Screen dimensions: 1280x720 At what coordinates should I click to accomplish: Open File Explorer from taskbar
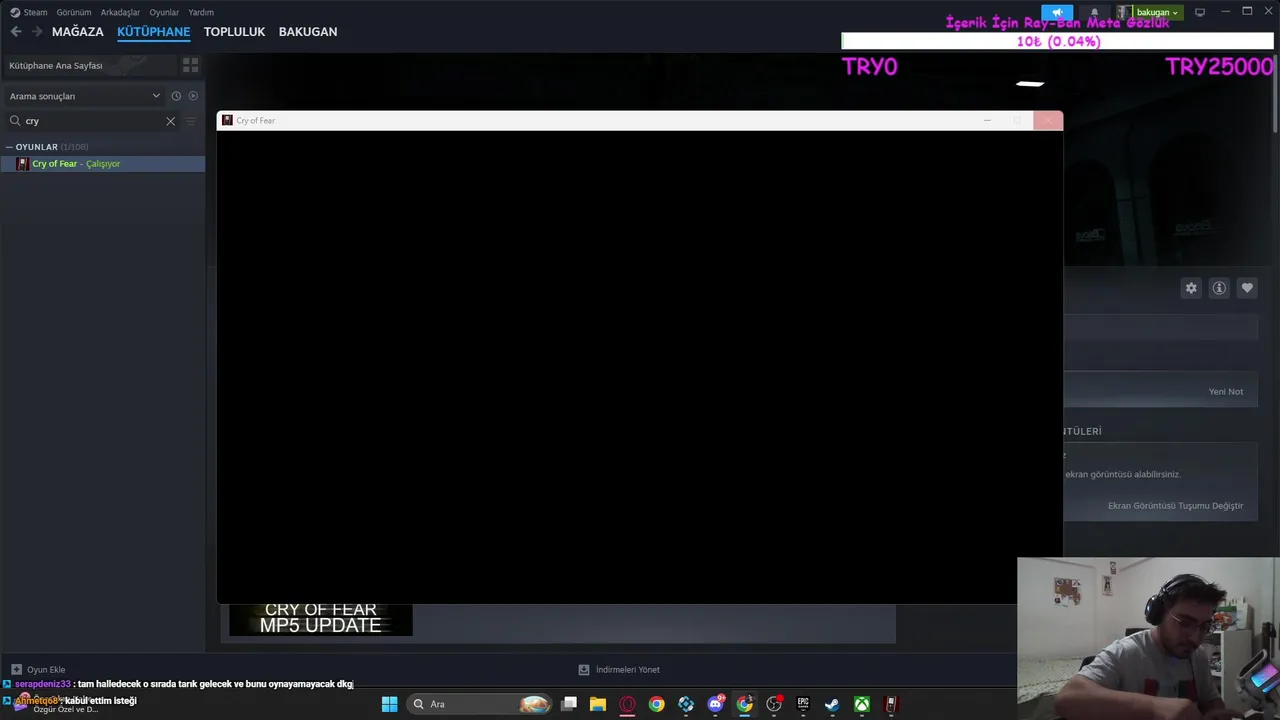click(x=598, y=704)
